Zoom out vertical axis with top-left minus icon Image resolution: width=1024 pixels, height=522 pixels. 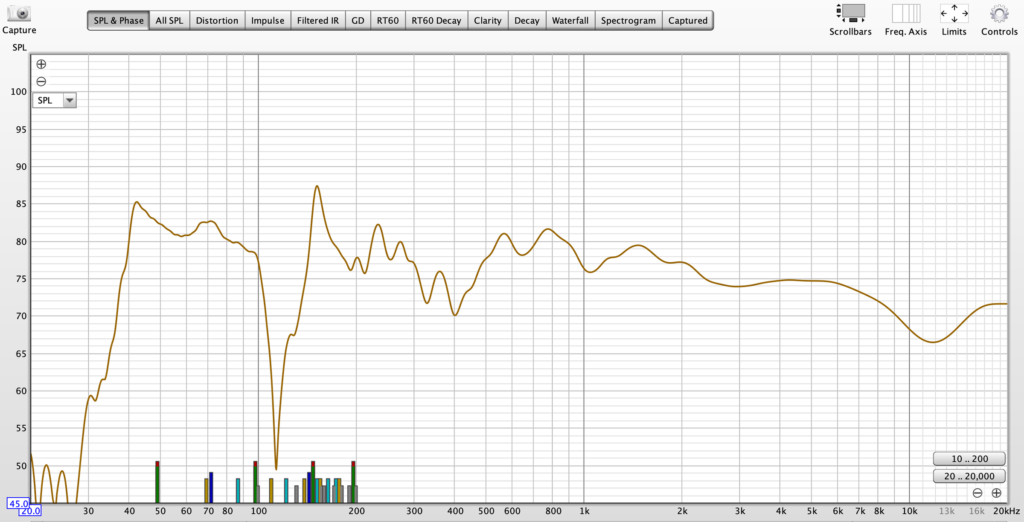click(41, 81)
